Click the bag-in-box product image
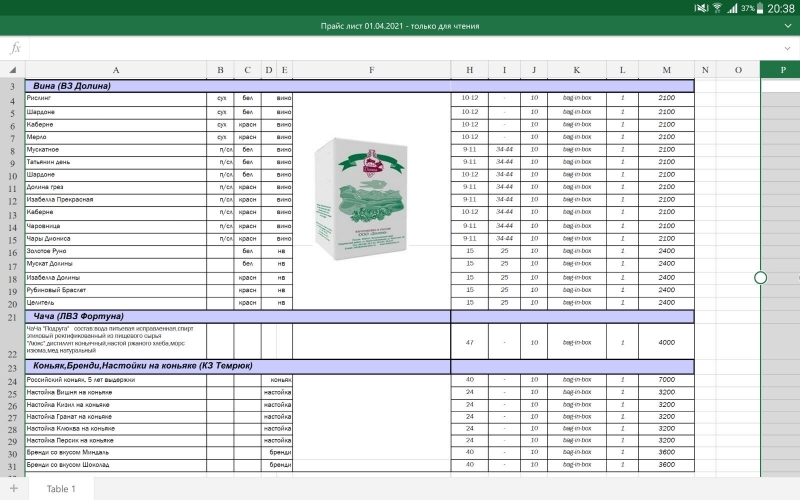 tap(361, 199)
